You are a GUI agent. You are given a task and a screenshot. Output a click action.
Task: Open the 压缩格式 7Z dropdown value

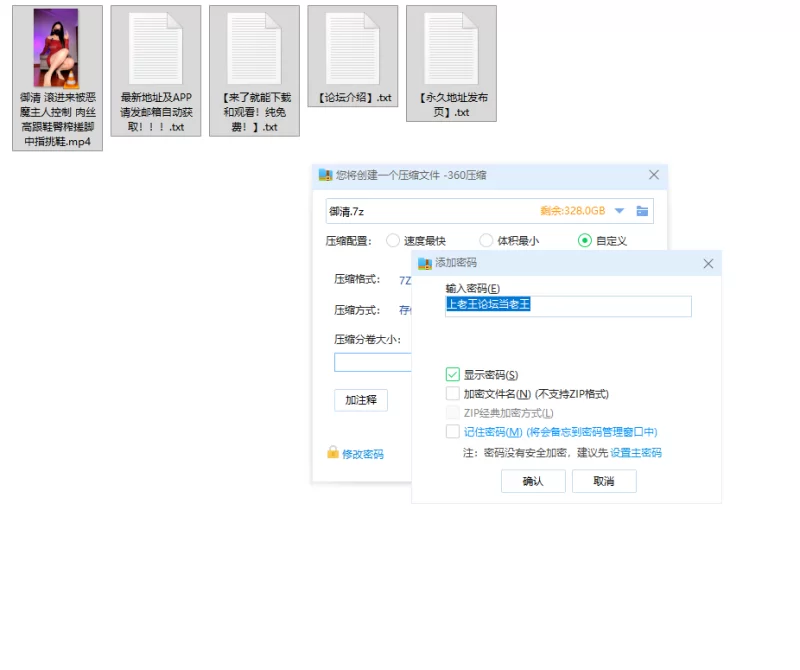tap(405, 280)
